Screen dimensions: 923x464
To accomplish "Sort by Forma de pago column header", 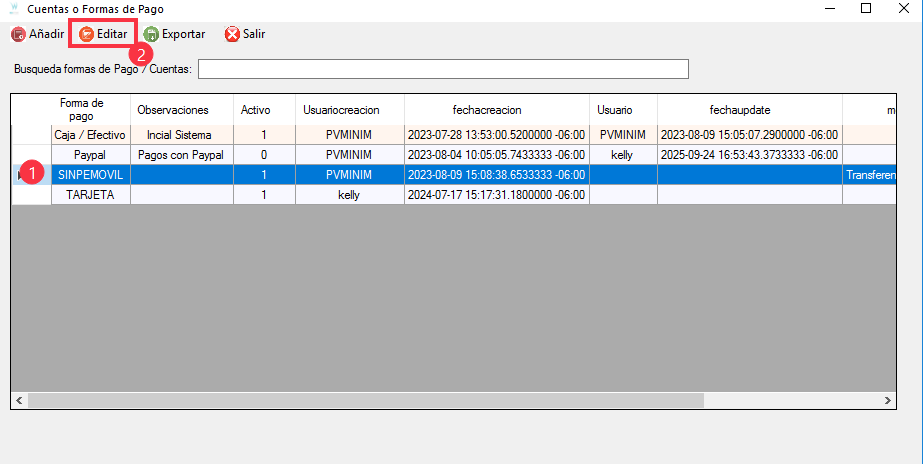I will coord(90,109).
